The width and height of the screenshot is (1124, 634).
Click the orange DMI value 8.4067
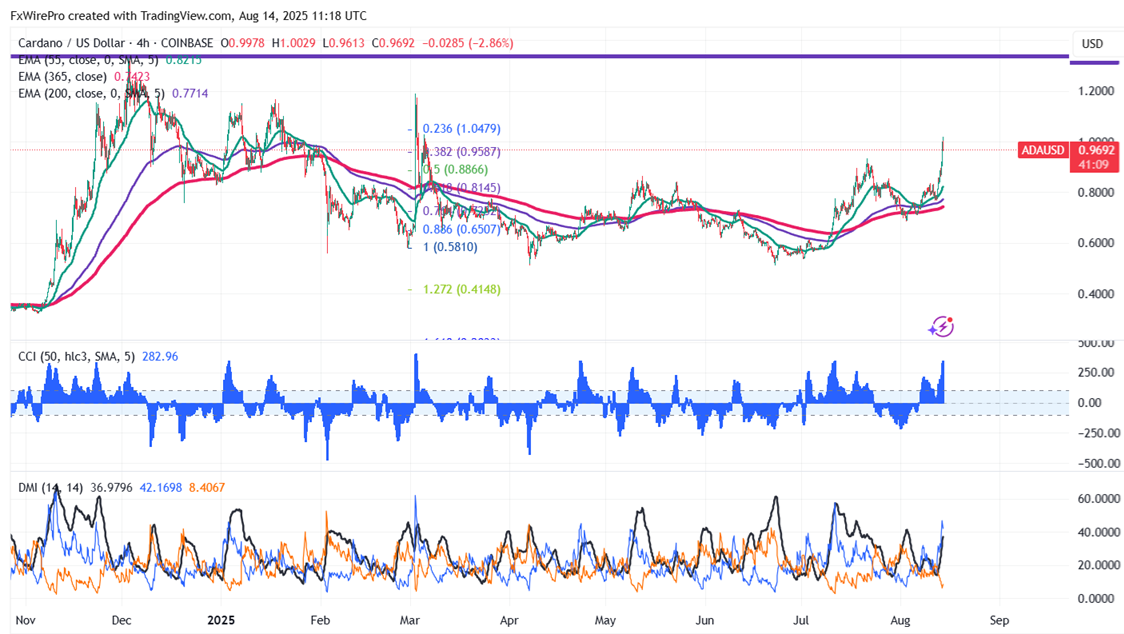click(x=206, y=488)
